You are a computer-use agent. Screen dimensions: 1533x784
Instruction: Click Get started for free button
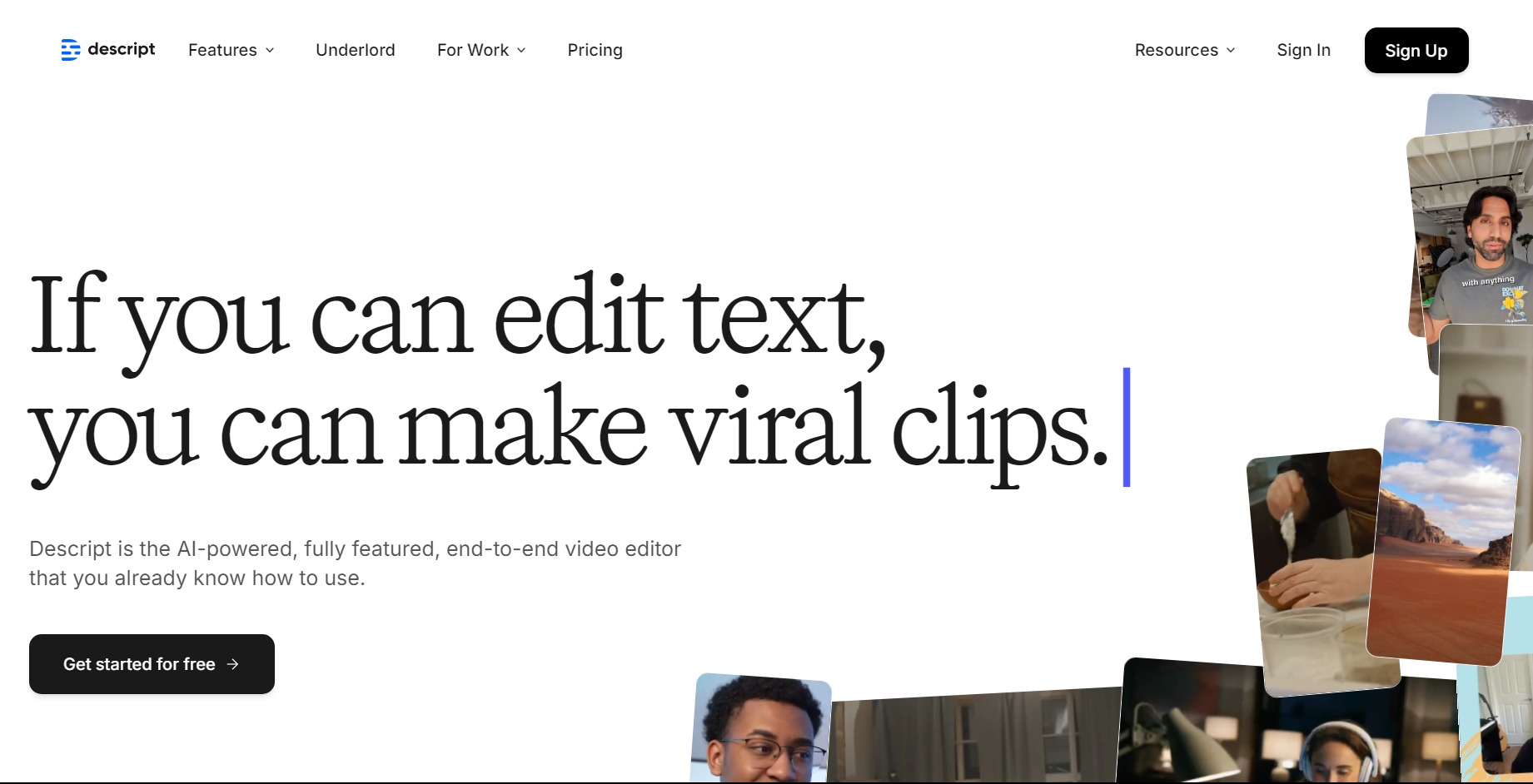coord(152,664)
